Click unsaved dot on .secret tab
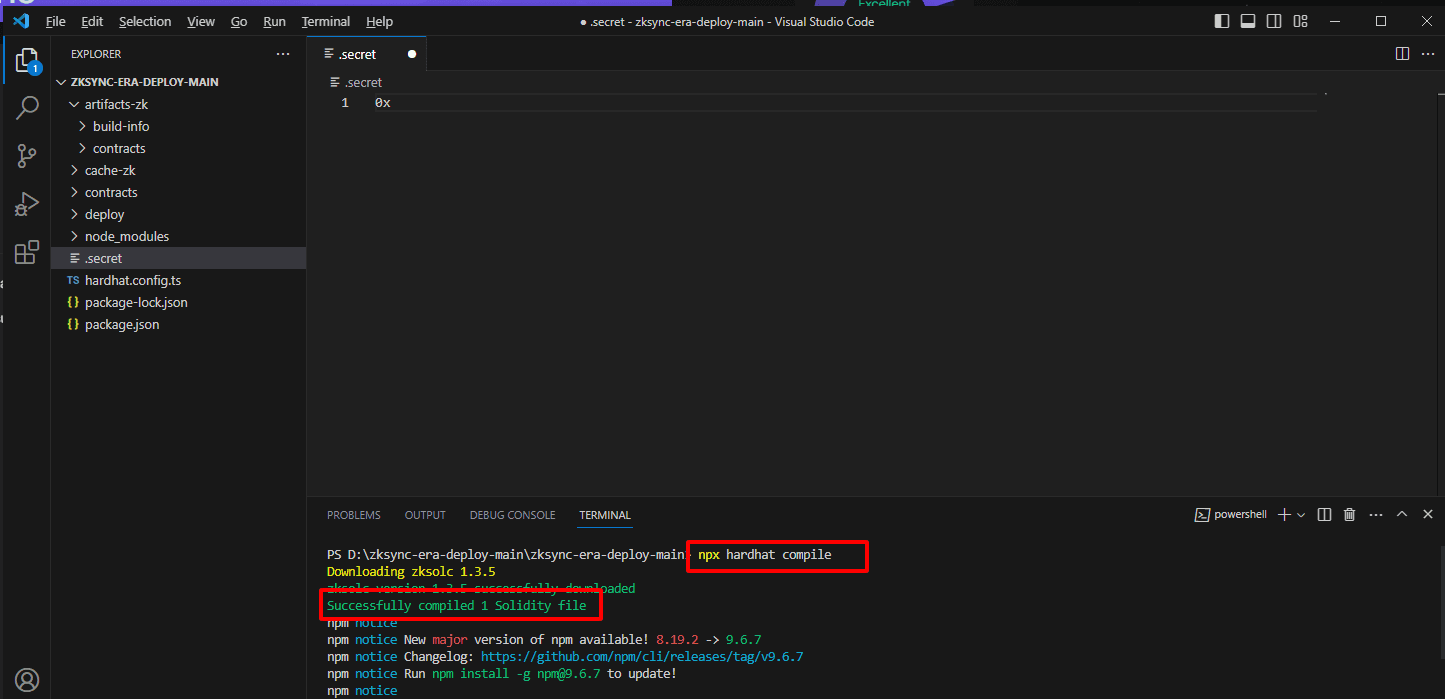The image size is (1445, 699). pyautogui.click(x=411, y=54)
